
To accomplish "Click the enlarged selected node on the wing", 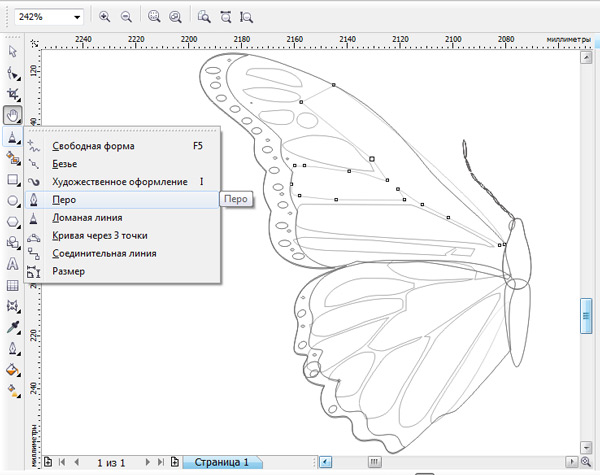I will 372,159.
